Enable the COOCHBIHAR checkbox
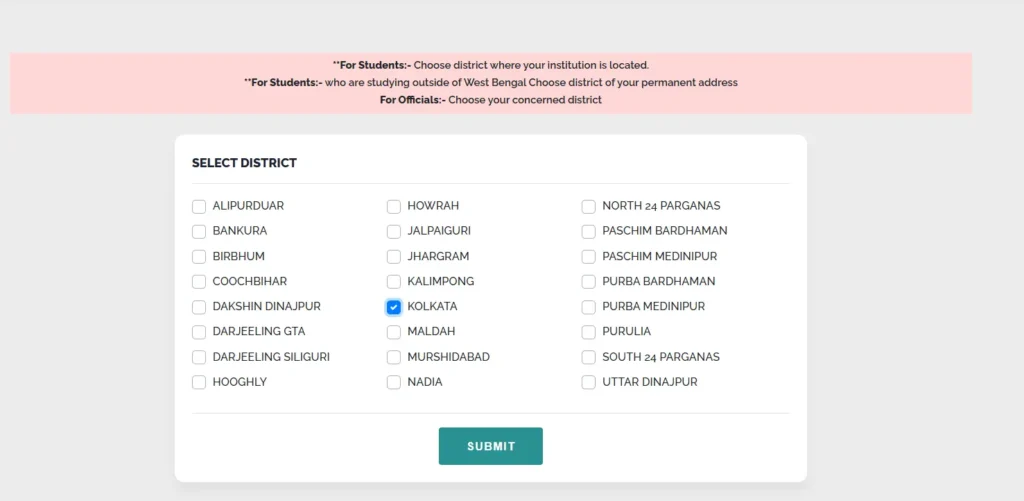The height and width of the screenshot is (501, 1024). [199, 282]
